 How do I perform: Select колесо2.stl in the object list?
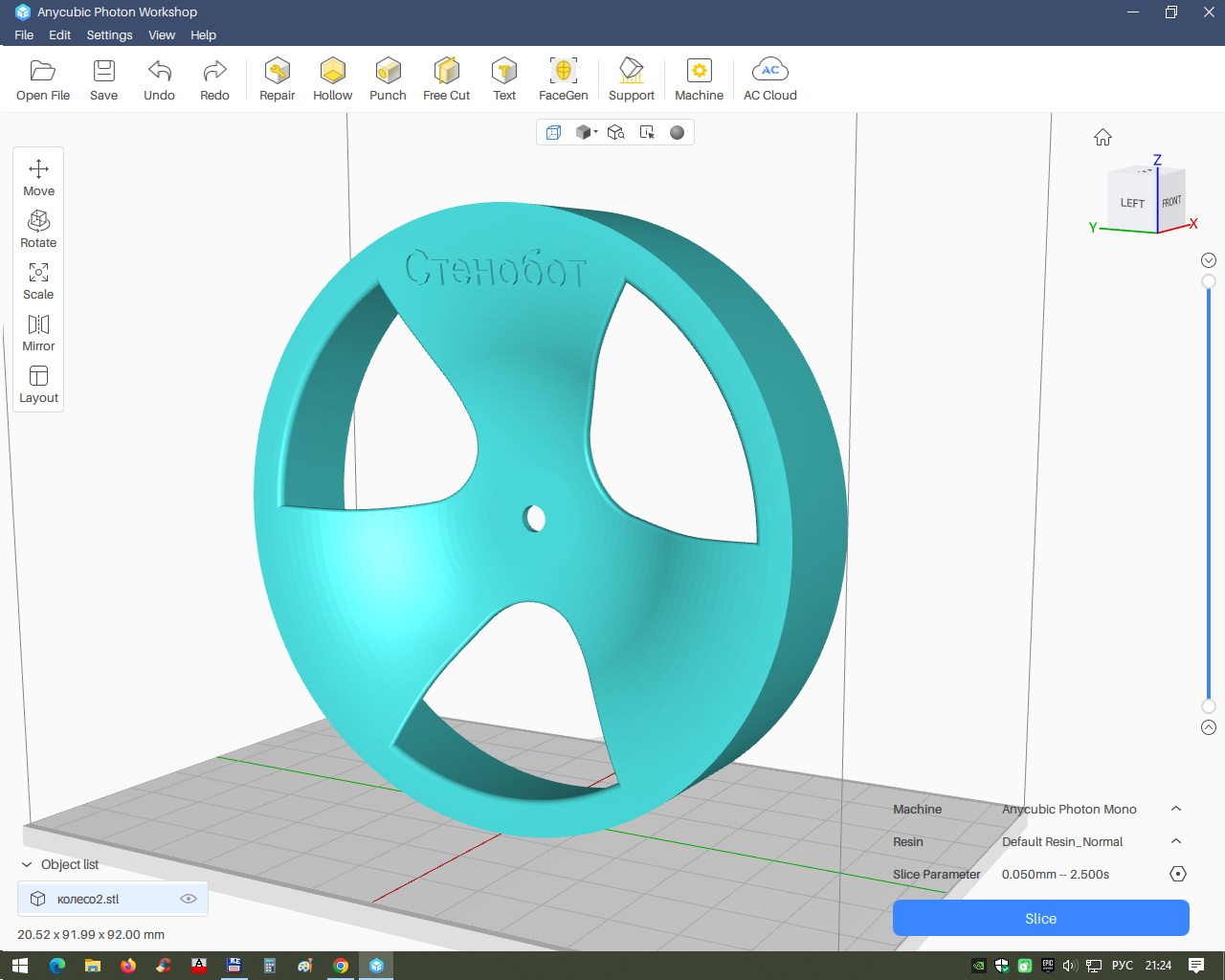[x=88, y=899]
